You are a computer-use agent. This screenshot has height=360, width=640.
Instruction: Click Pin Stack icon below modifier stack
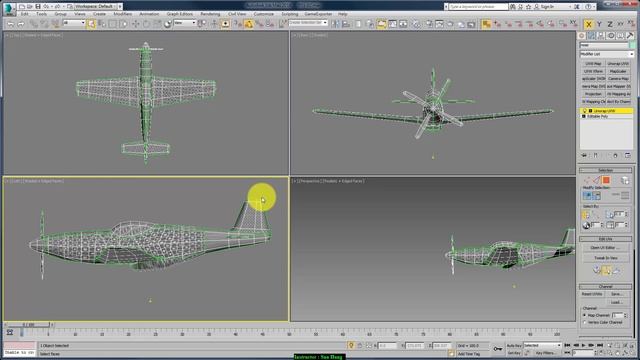point(584,156)
